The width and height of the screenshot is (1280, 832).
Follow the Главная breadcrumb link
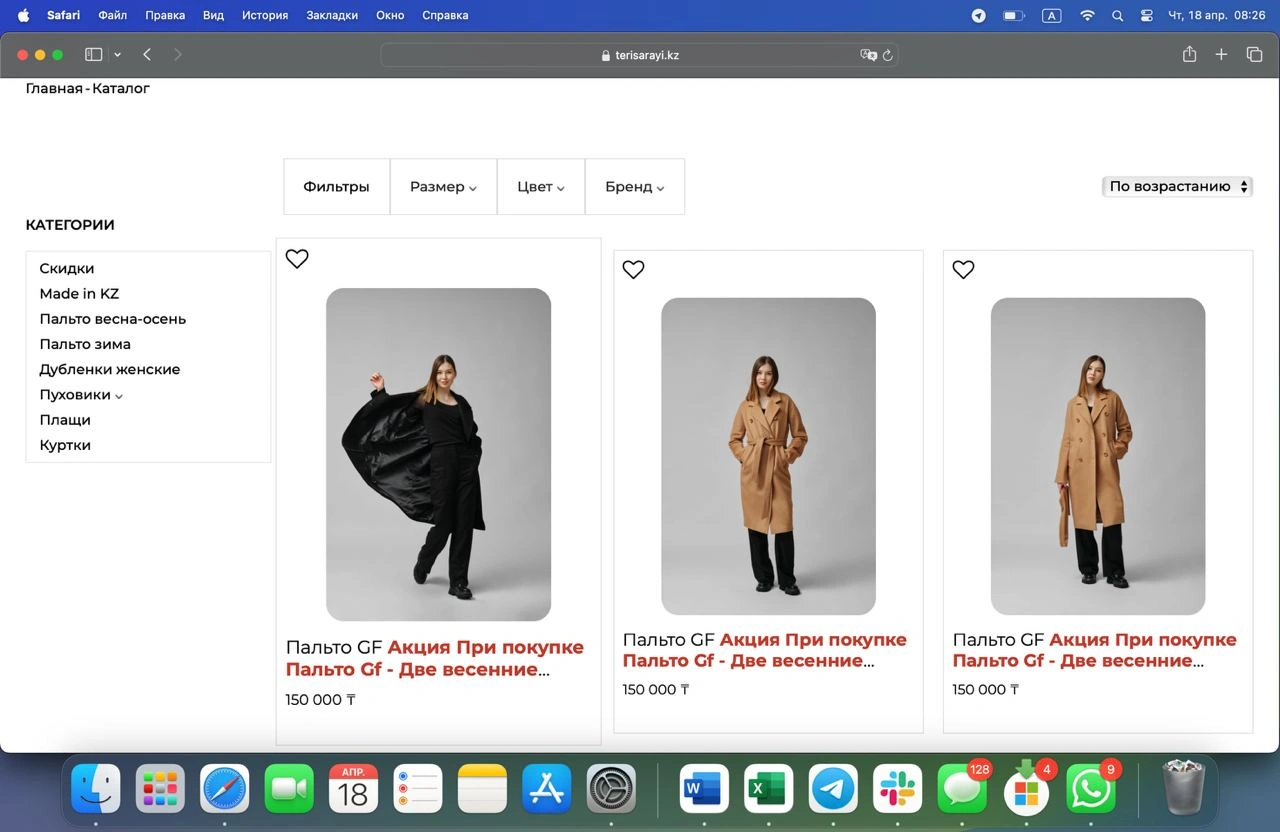pos(54,89)
